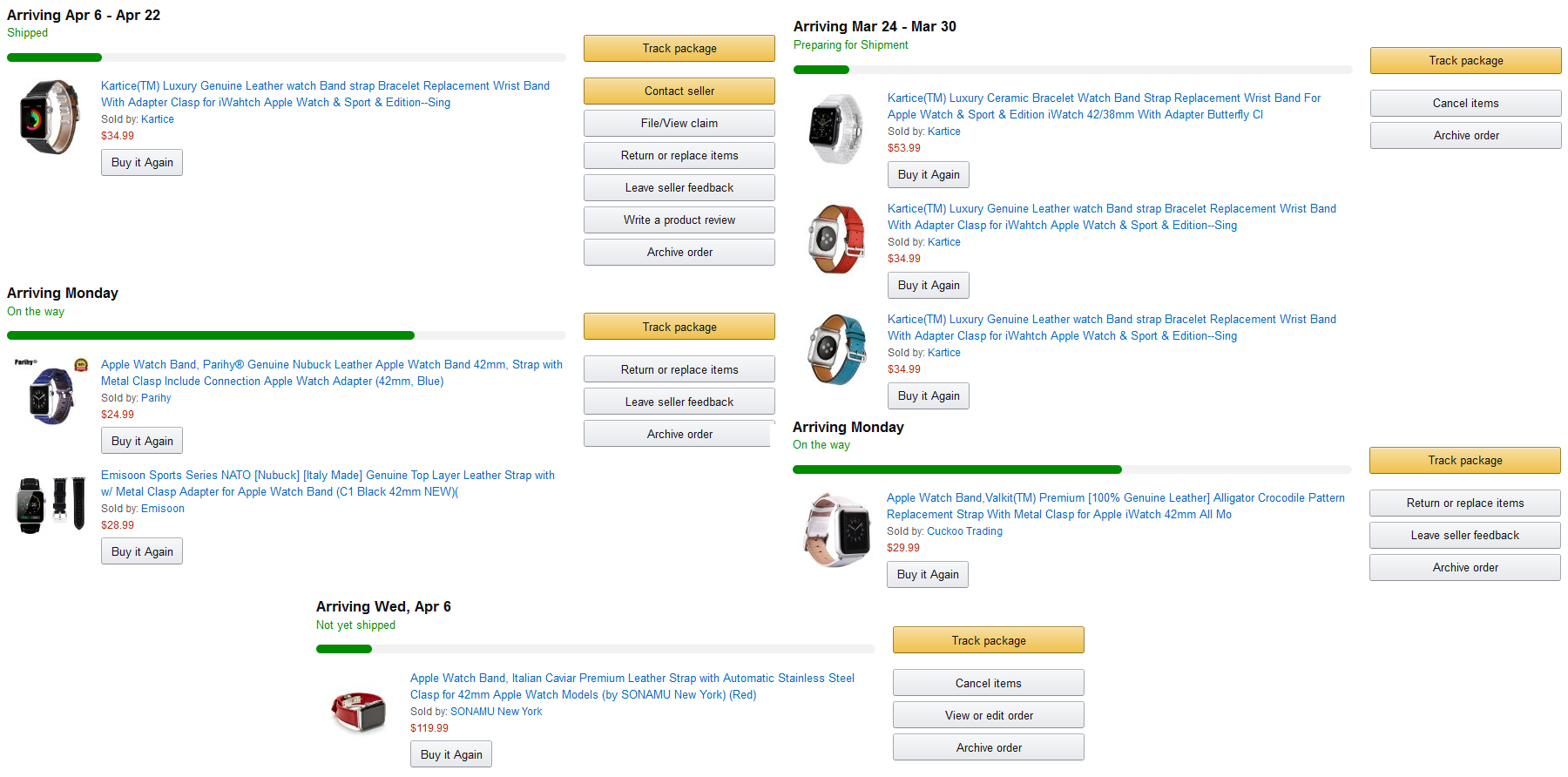Buy the $119.99 SONAMU strap again
The image size is (1568, 777).
click(x=451, y=754)
